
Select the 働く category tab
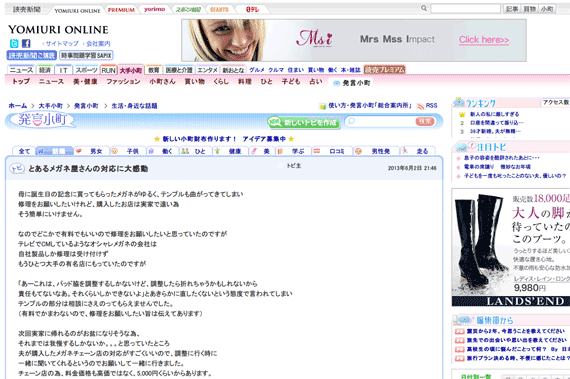click(x=163, y=151)
